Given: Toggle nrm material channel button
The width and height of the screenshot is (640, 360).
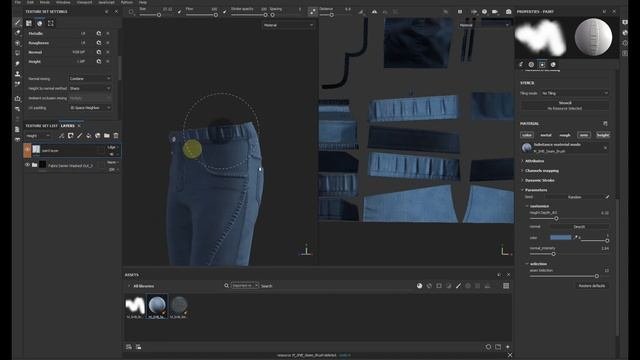Looking at the screenshot, I should 584,135.
